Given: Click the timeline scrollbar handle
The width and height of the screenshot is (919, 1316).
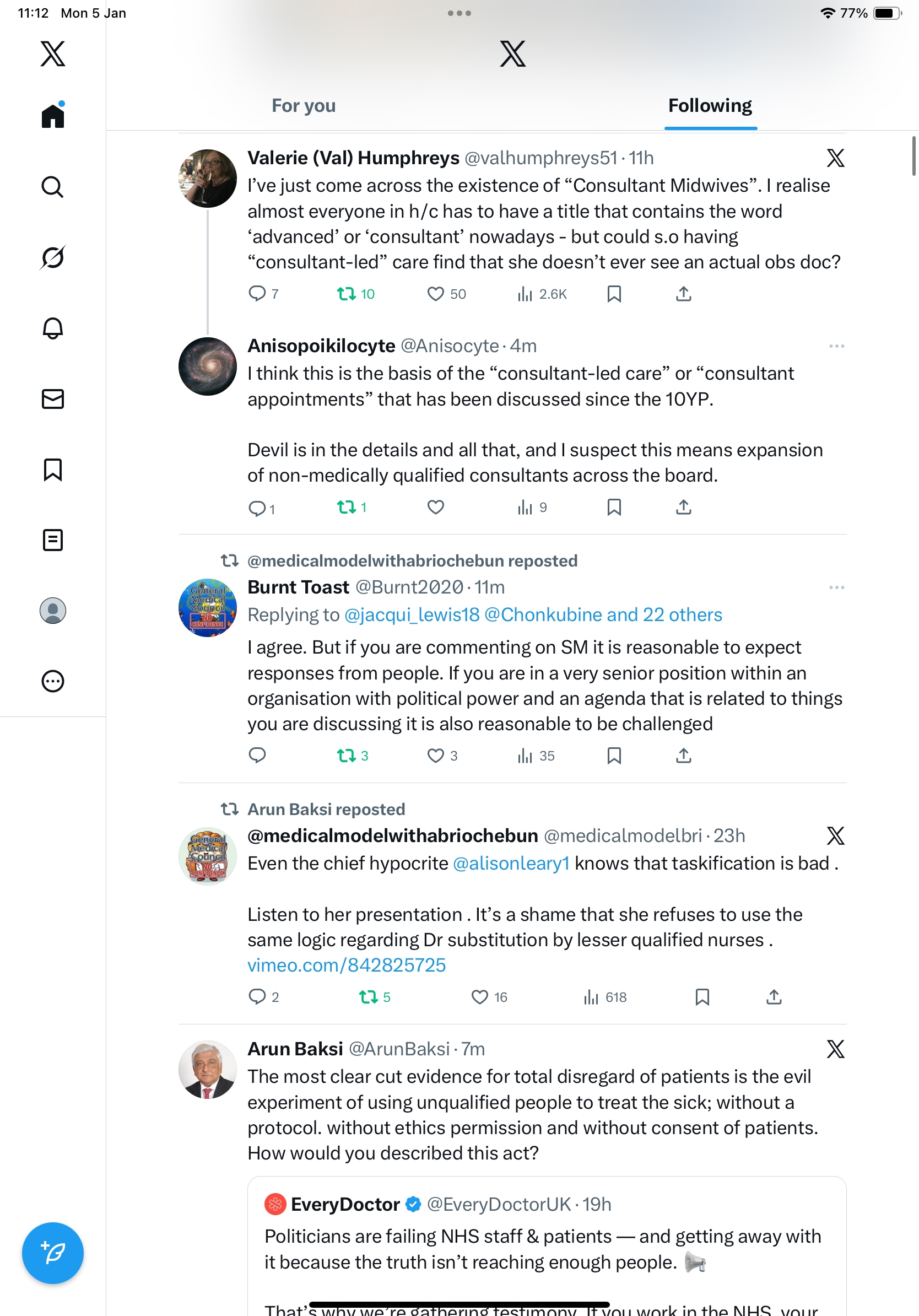Looking at the screenshot, I should 915,156.
